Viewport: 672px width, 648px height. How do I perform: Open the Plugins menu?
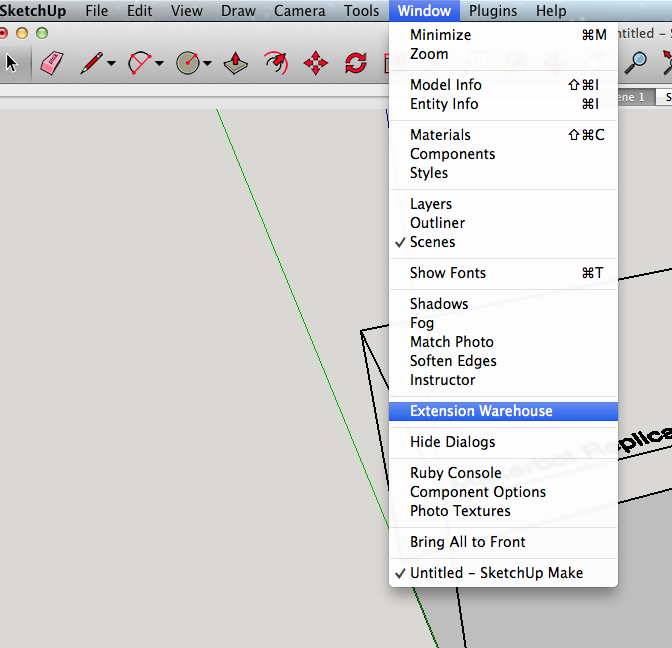(493, 11)
